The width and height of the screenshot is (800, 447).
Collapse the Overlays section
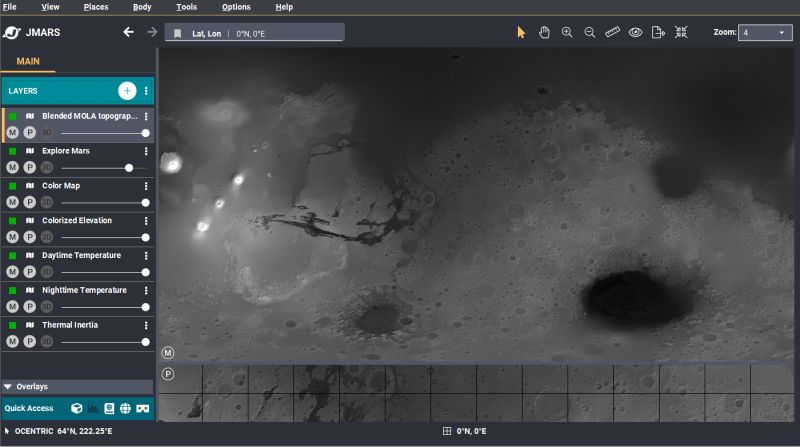(x=8, y=387)
